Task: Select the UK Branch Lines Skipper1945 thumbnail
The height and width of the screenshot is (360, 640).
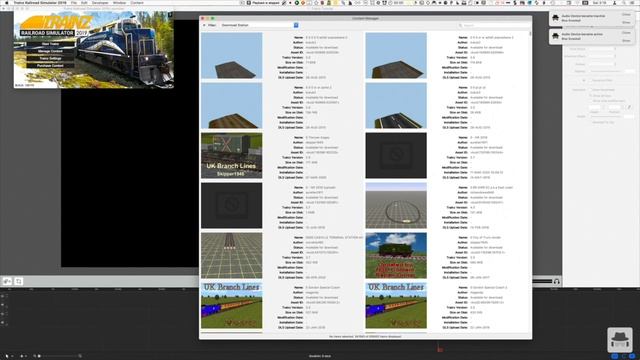Action: pos(231,156)
